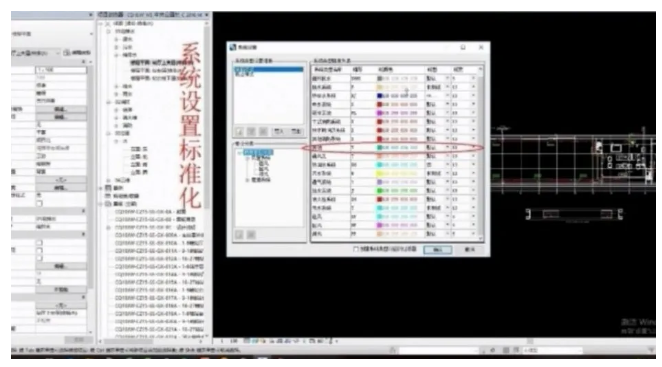This screenshot has height=367, width=662.
Task: Click the abbreviation cell reading RH
Action: 362,165
